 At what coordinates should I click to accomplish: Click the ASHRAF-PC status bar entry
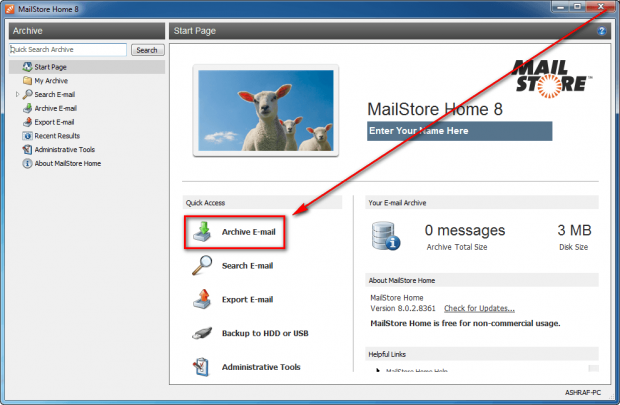pos(582,392)
